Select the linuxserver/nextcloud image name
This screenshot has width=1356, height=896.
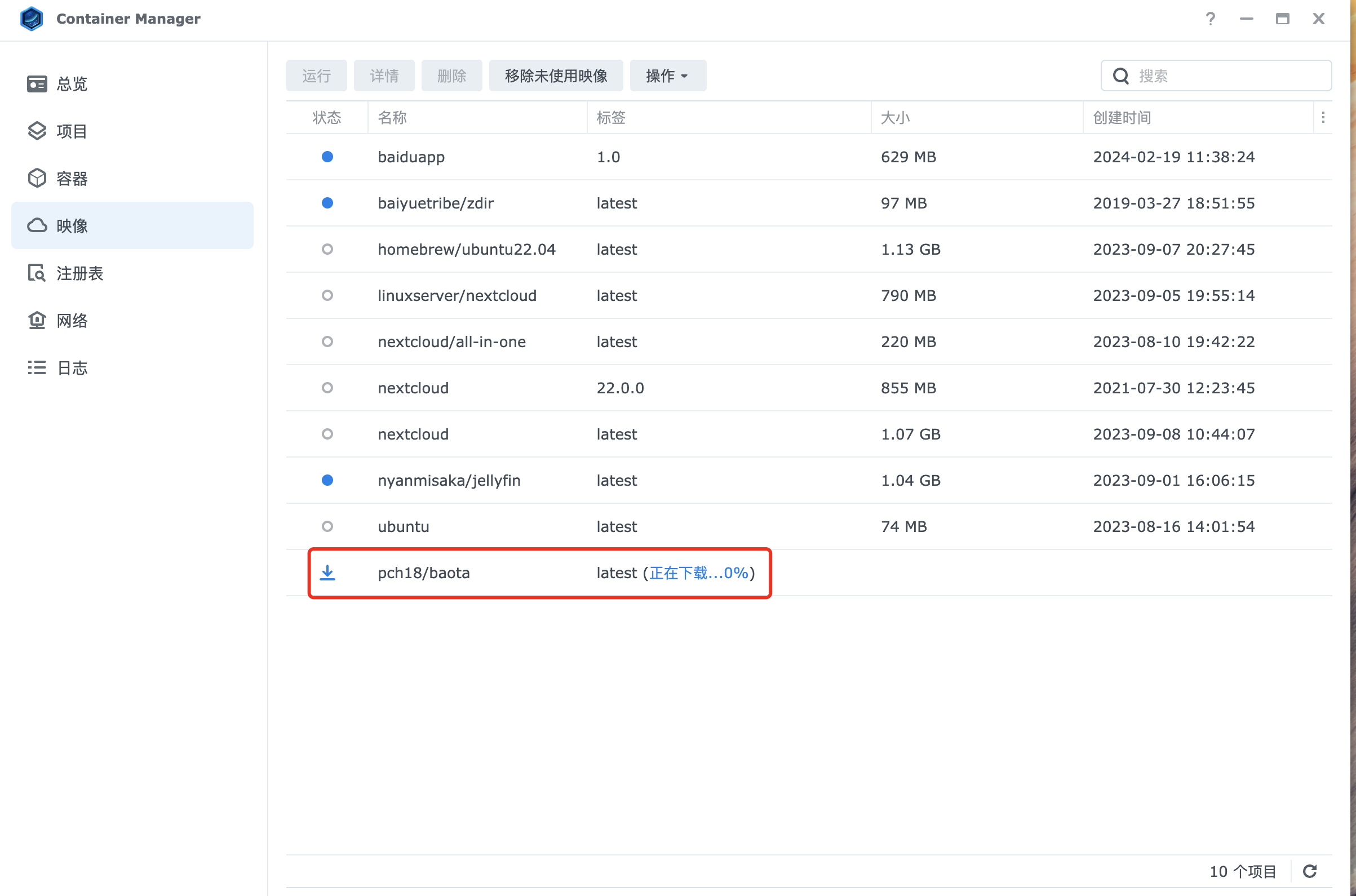pos(457,296)
